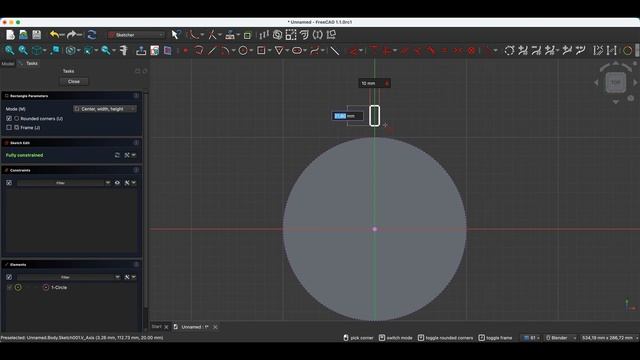Switch to the Tasks tab

(x=28, y=63)
